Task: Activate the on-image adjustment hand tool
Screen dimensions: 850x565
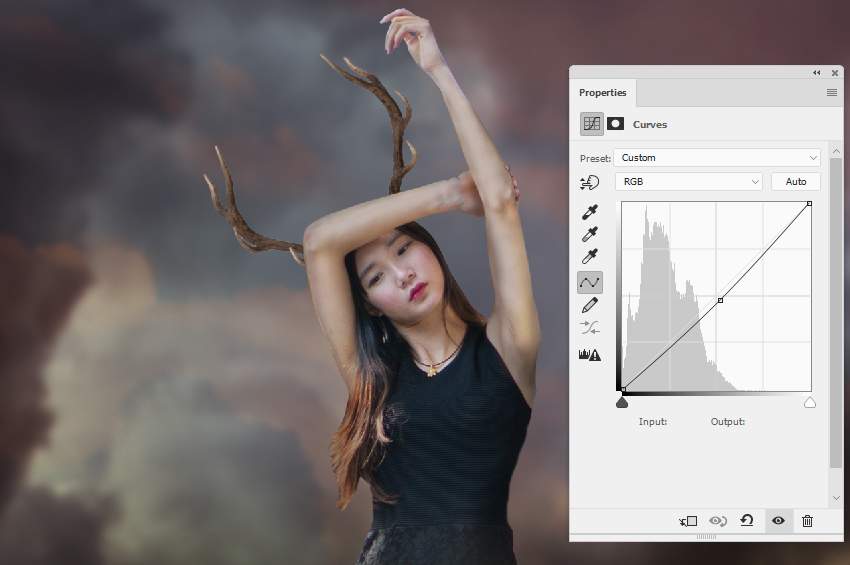Action: click(589, 183)
